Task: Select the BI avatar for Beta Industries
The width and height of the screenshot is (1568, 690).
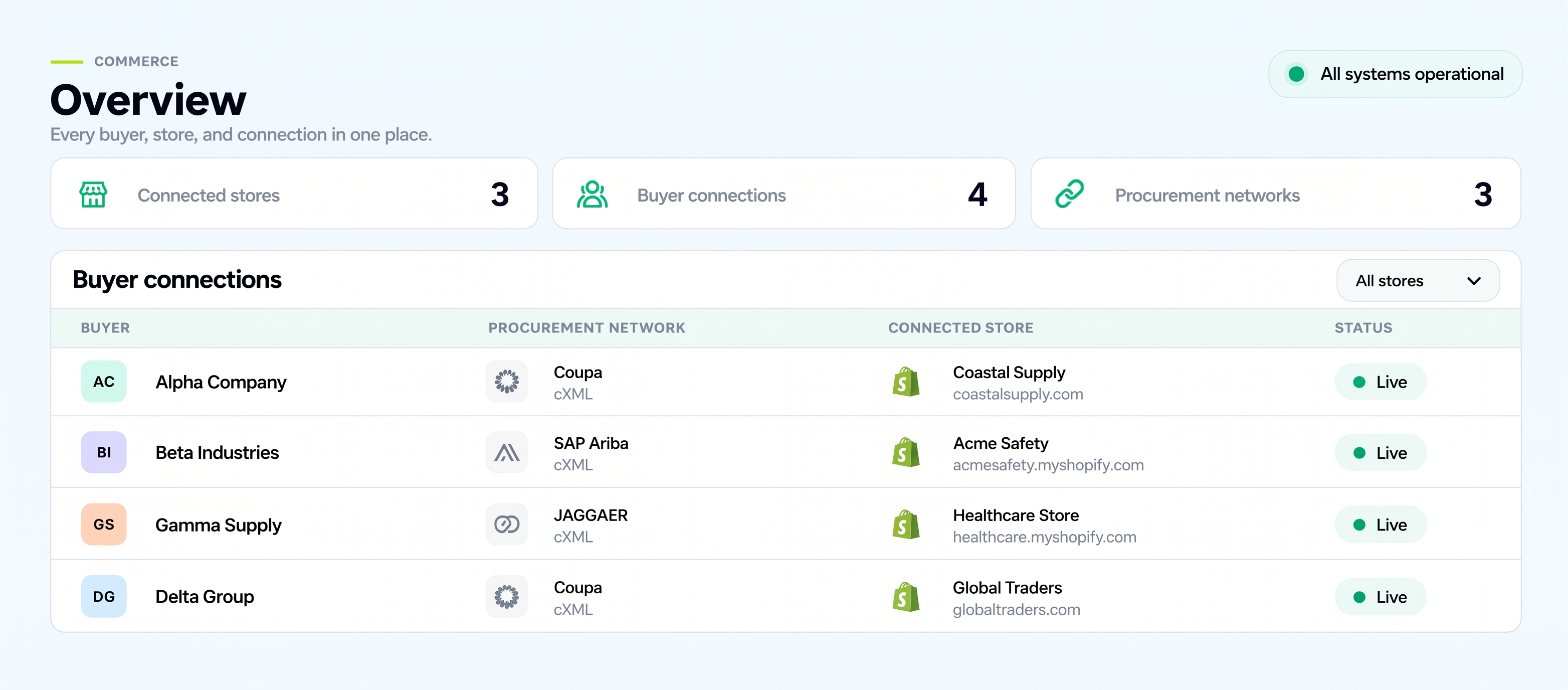Action: (x=103, y=452)
